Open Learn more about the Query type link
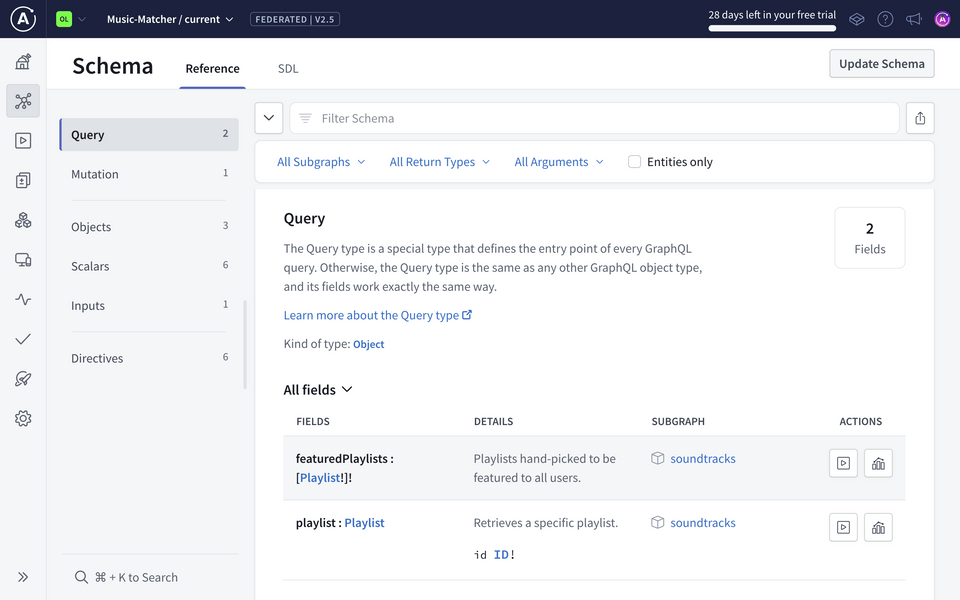The image size is (960, 600). pos(377,315)
